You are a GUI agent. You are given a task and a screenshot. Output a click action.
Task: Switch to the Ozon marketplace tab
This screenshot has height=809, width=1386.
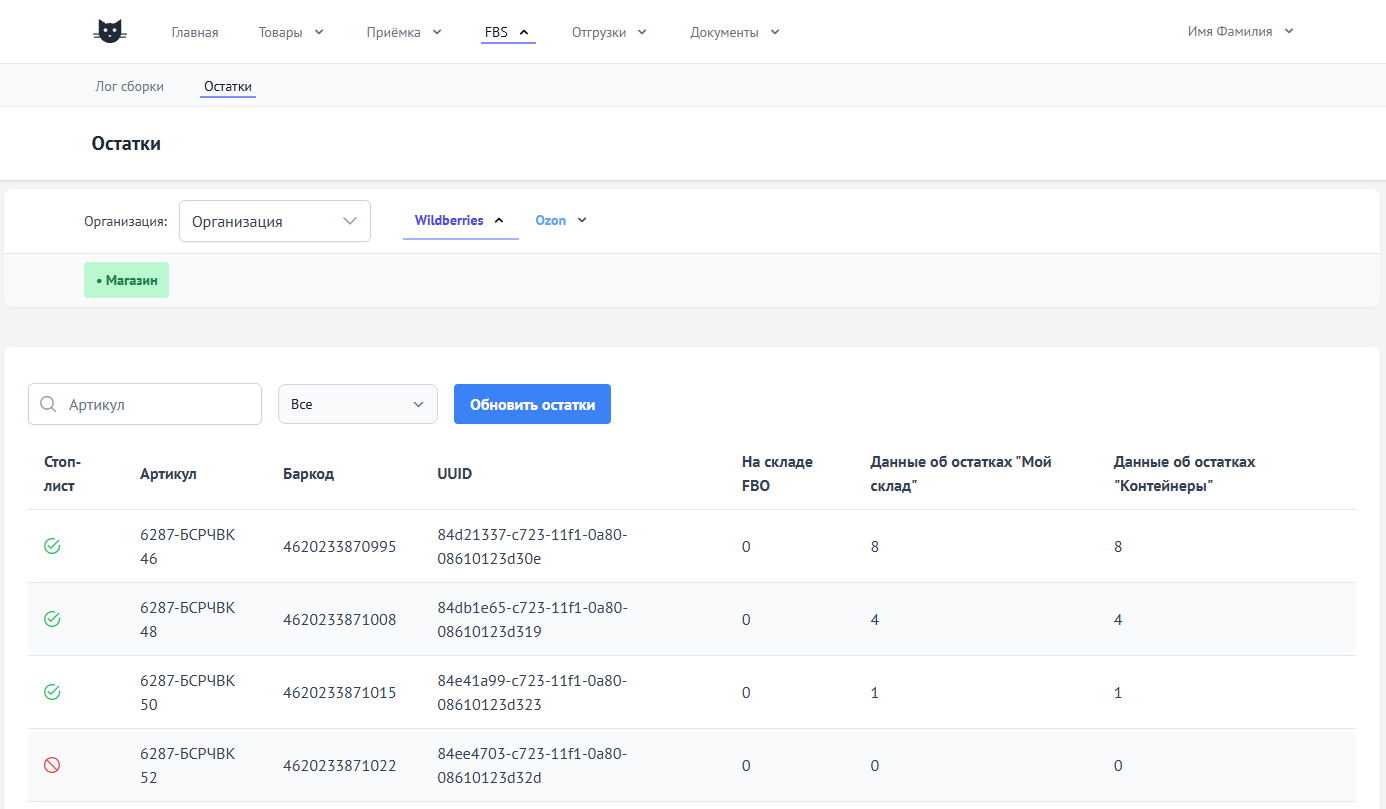[x=561, y=220]
